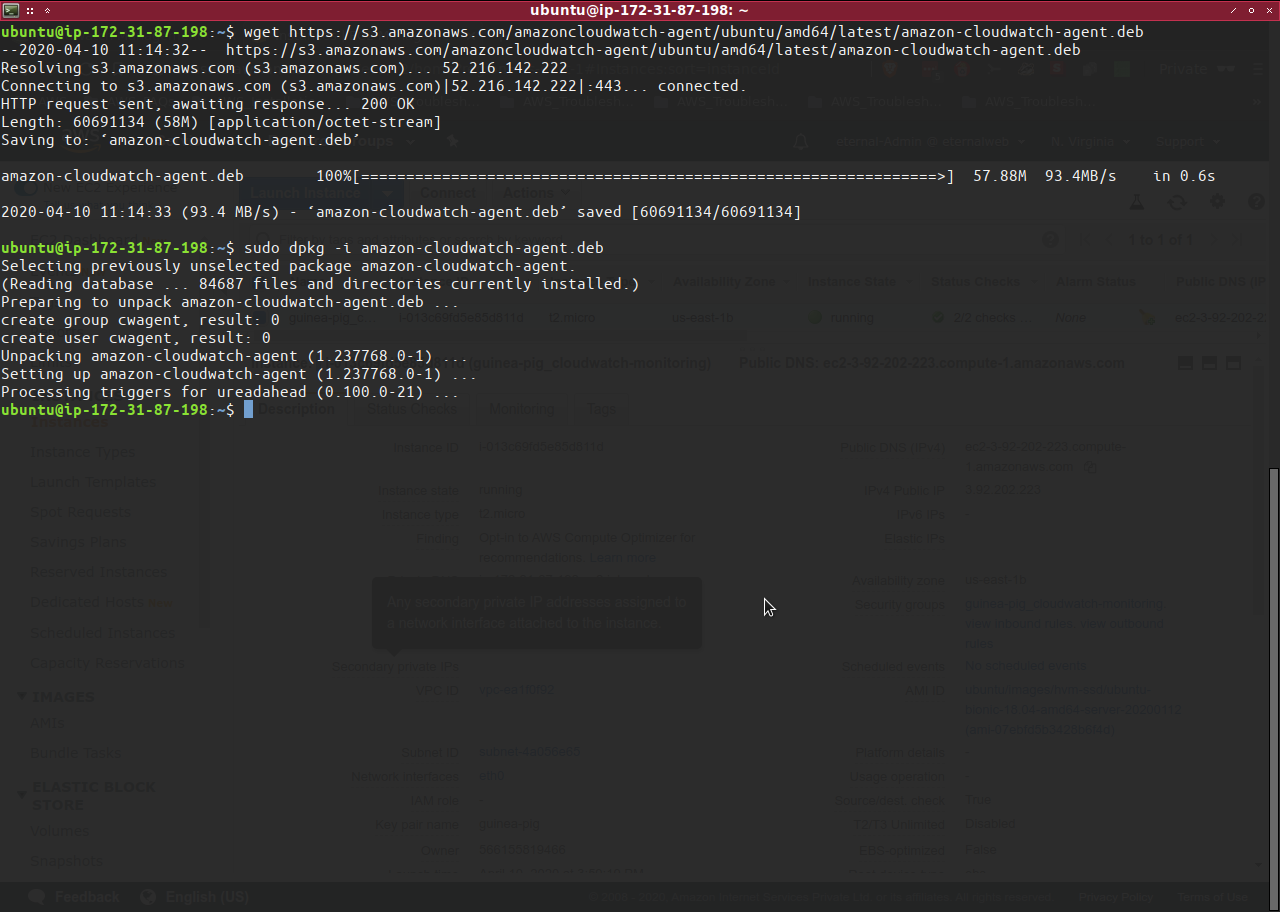Open Volumes in the AWS sidebar behind
Image resolution: width=1280 pixels, height=912 pixels.
pos(59,830)
